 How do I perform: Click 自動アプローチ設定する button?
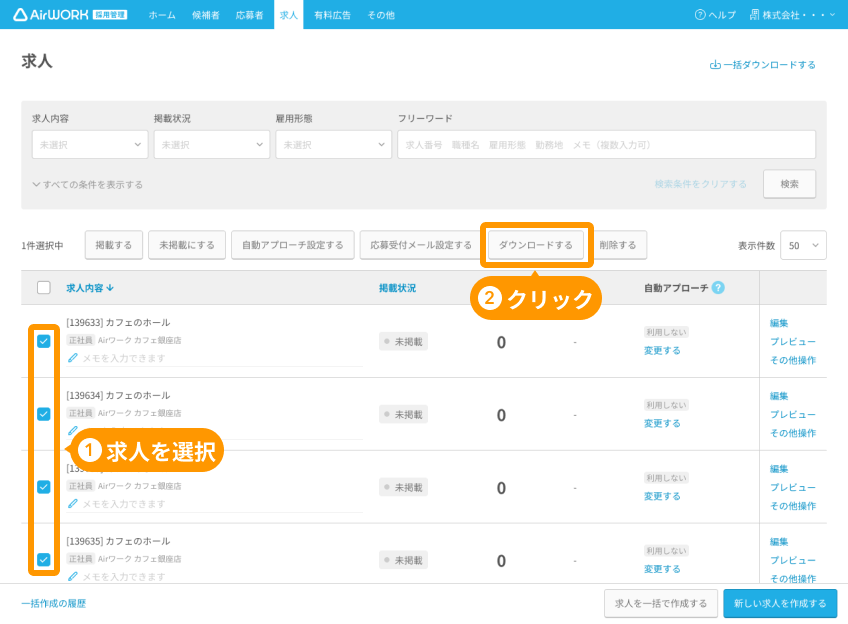[293, 245]
